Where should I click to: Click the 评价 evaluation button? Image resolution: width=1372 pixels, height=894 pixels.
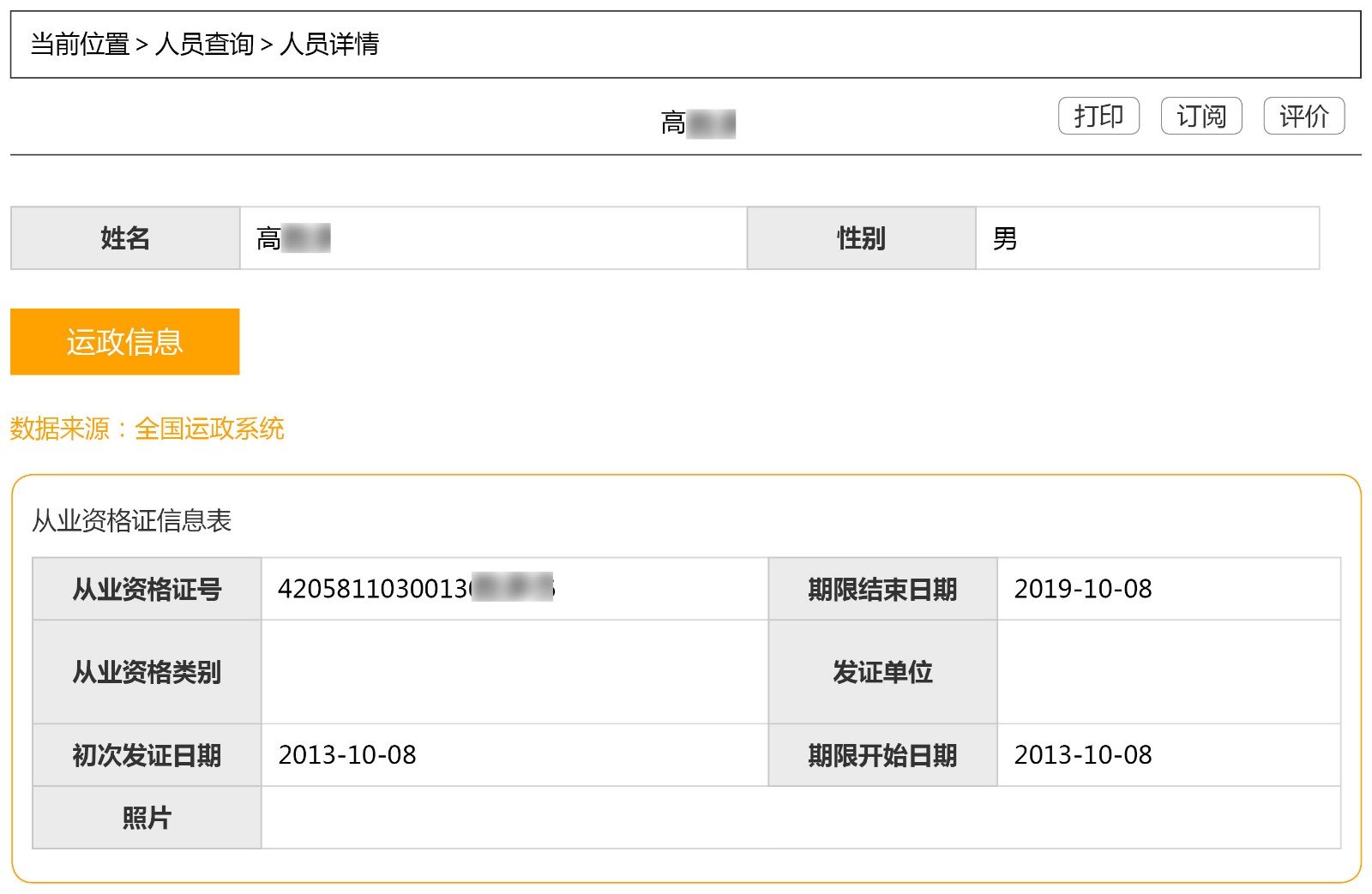coord(1304,116)
